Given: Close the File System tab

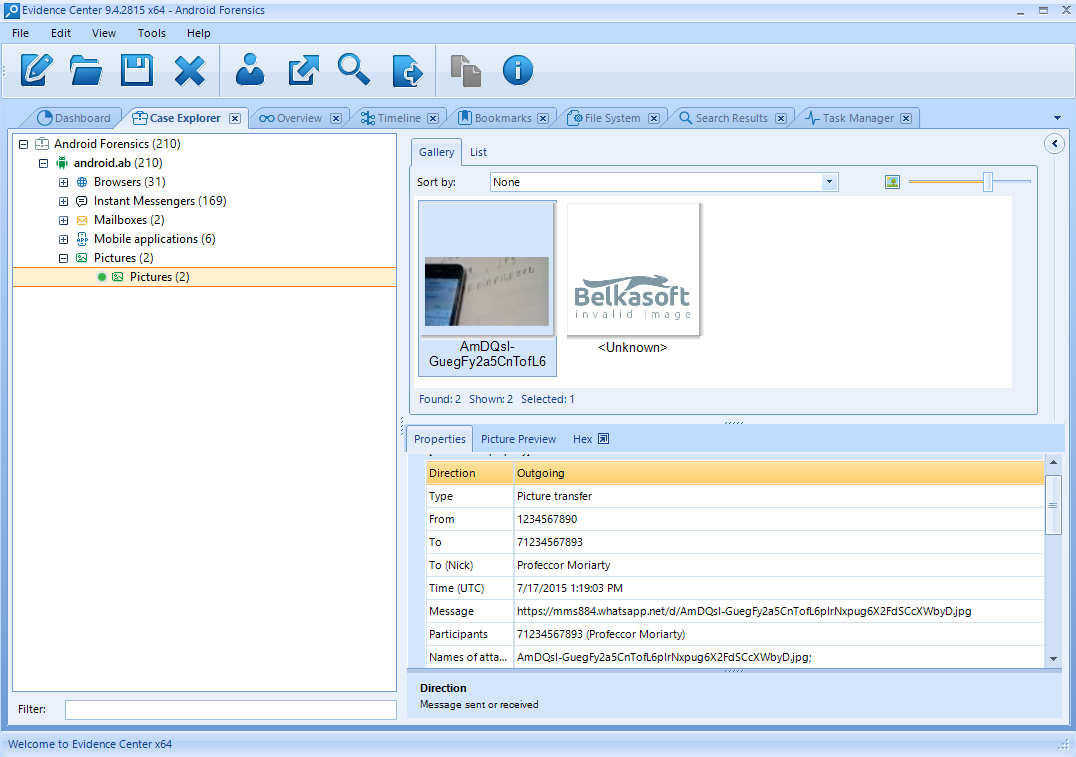Looking at the screenshot, I should (654, 118).
